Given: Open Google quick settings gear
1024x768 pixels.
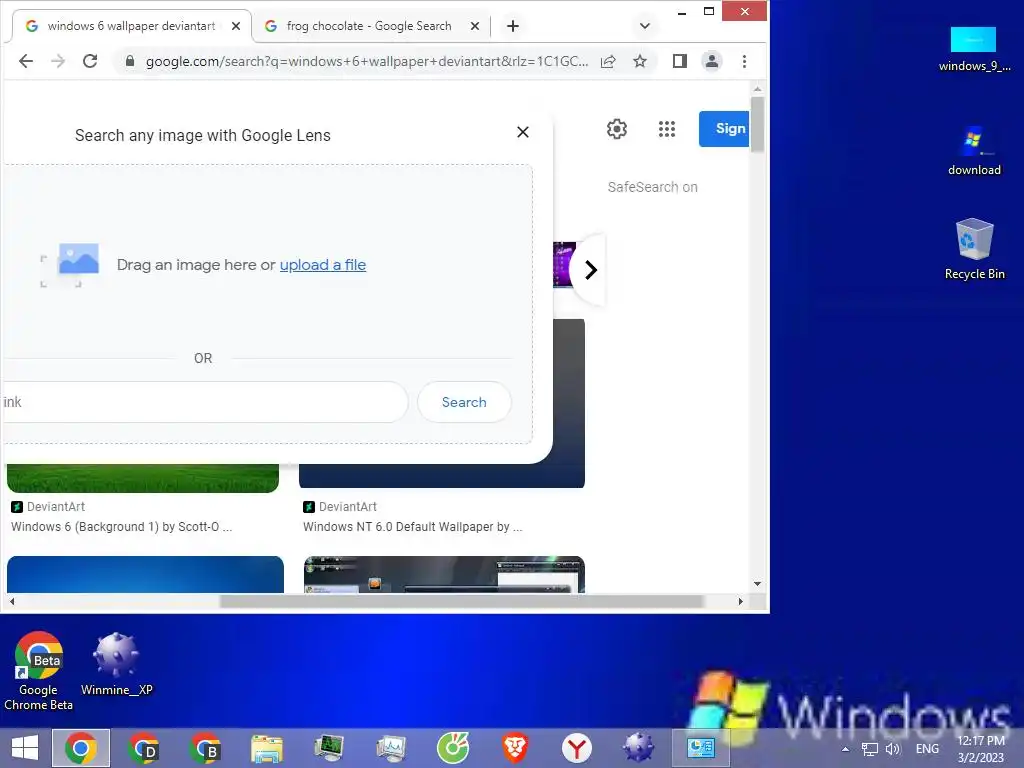Looking at the screenshot, I should (x=616, y=129).
